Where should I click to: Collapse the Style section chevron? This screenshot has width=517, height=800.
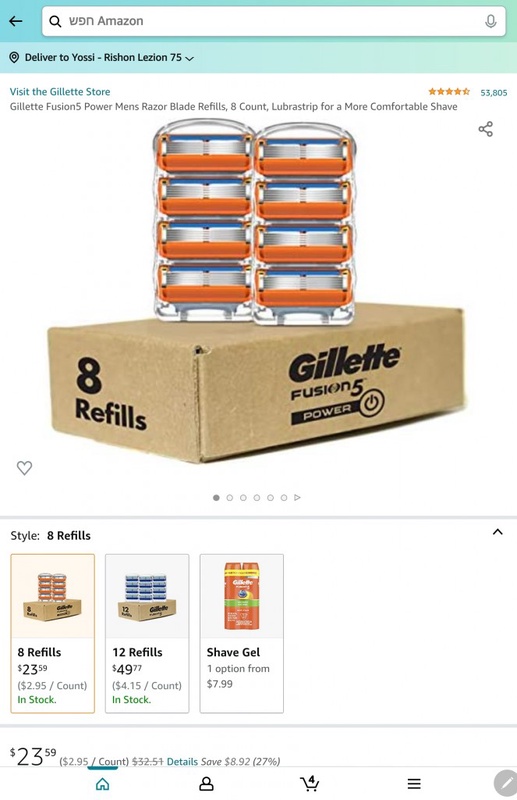coord(498,532)
